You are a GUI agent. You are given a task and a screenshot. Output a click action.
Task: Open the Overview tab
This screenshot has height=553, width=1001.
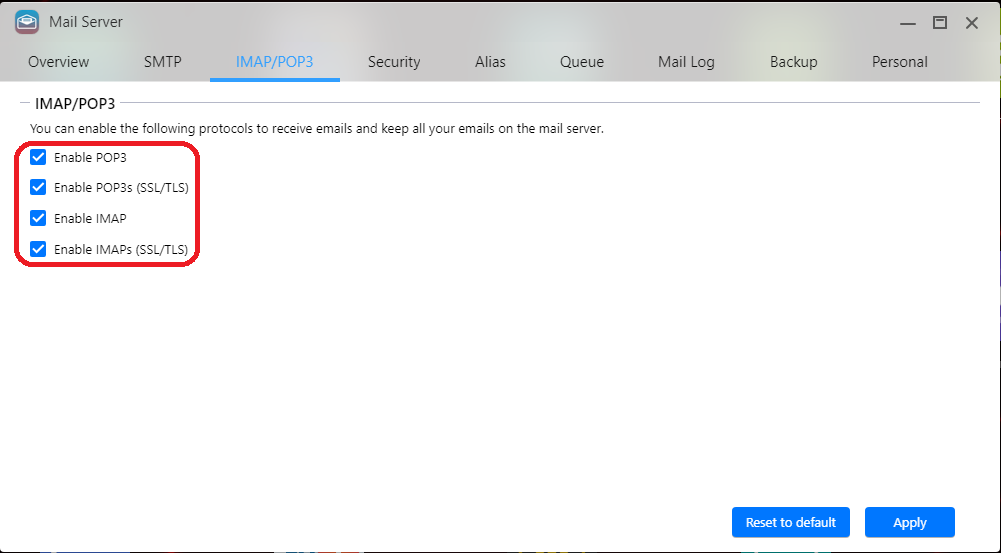(59, 62)
